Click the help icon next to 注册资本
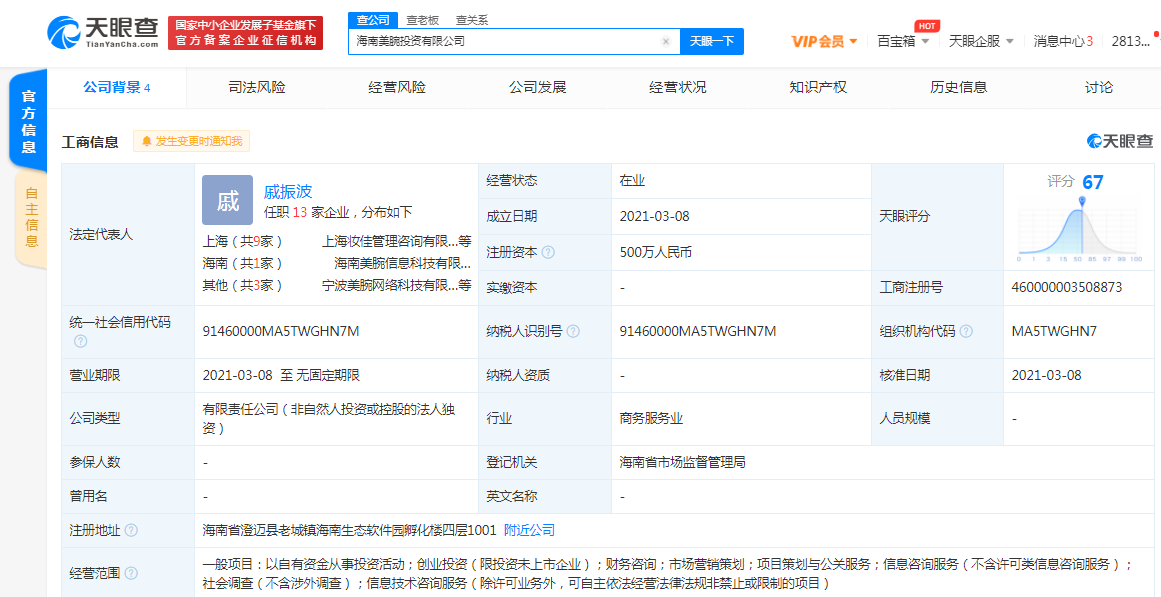 (x=548, y=253)
